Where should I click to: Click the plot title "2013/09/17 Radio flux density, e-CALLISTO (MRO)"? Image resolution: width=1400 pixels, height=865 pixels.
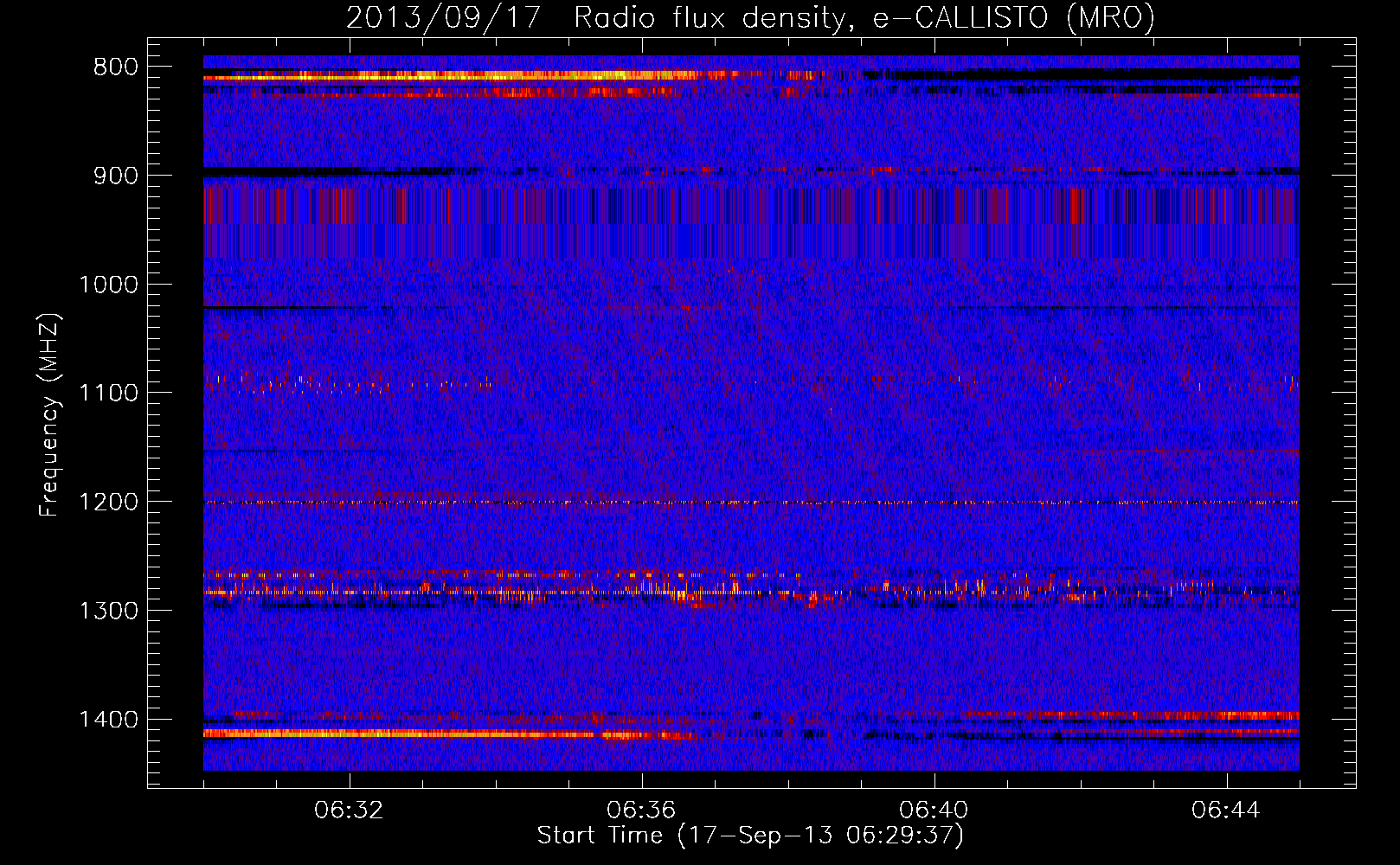pos(750,17)
